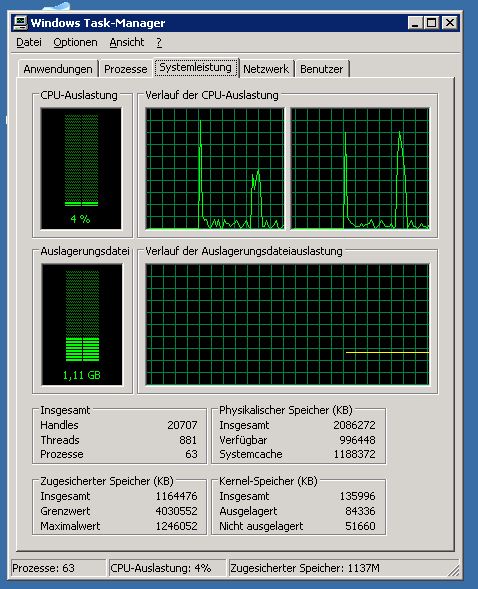Screen dimensions: 478x589
Task: Click the window's bottom-right resize grip
Action: 454,570
